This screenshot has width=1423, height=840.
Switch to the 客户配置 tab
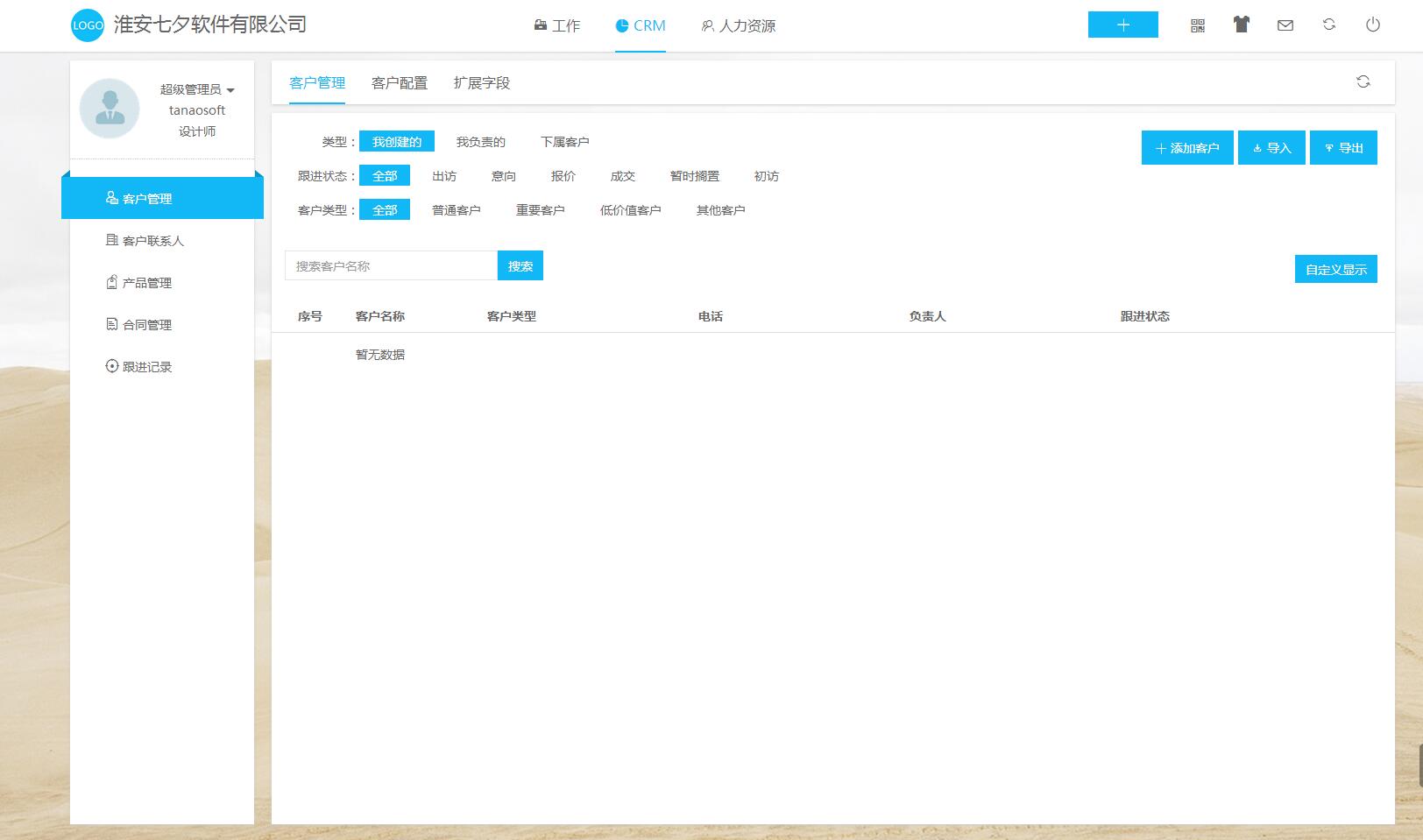click(x=400, y=83)
